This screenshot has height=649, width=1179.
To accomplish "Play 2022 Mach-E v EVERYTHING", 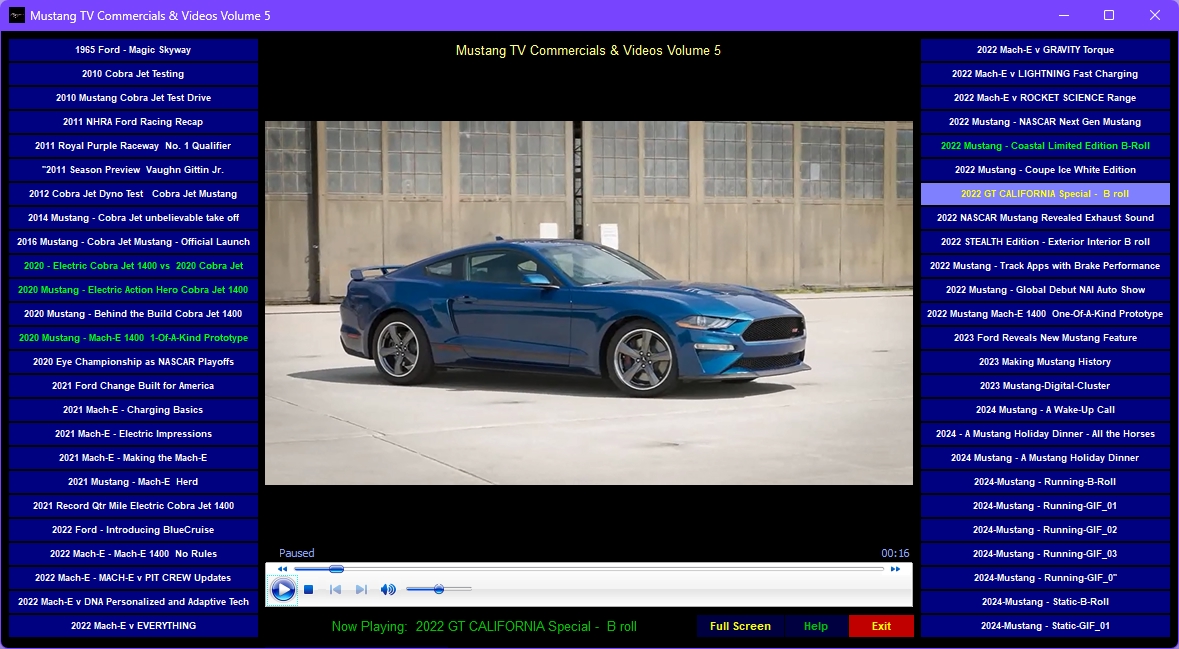I will (x=133, y=626).
